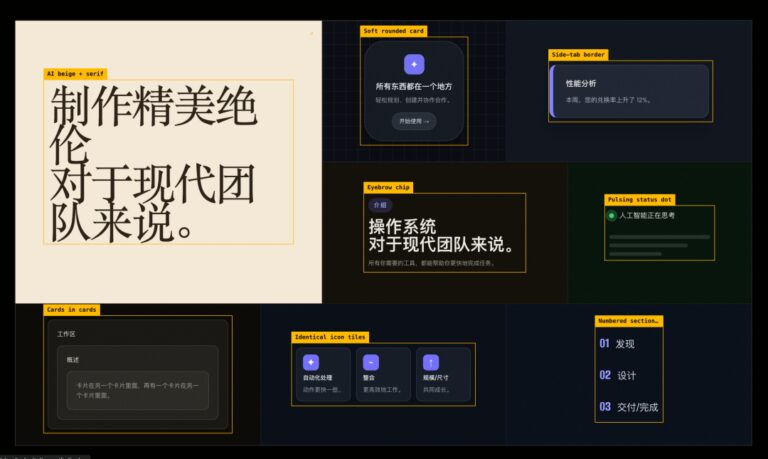Select step 02 设计

618,375
